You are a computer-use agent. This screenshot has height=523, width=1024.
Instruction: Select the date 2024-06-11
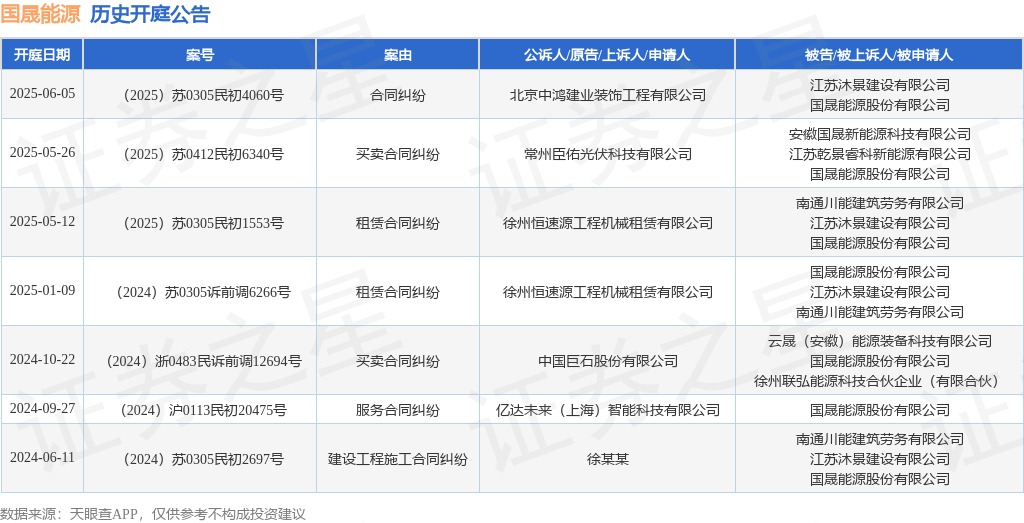[x=42, y=457]
